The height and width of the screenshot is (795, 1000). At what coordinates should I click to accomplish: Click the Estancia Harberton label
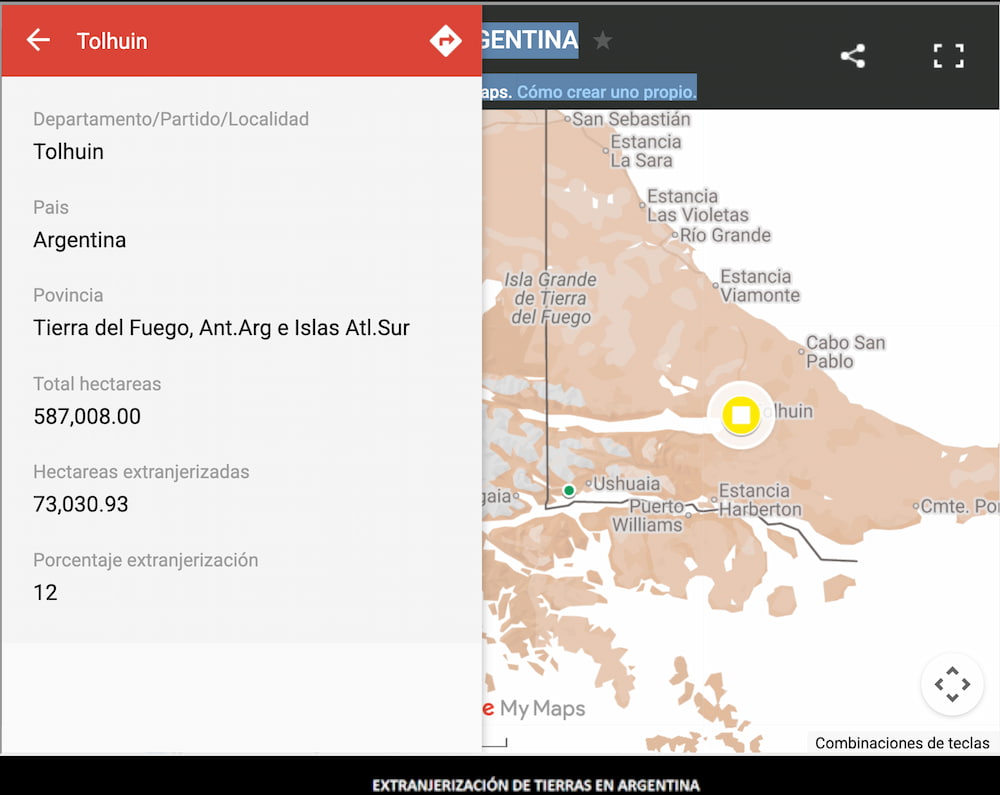click(760, 500)
